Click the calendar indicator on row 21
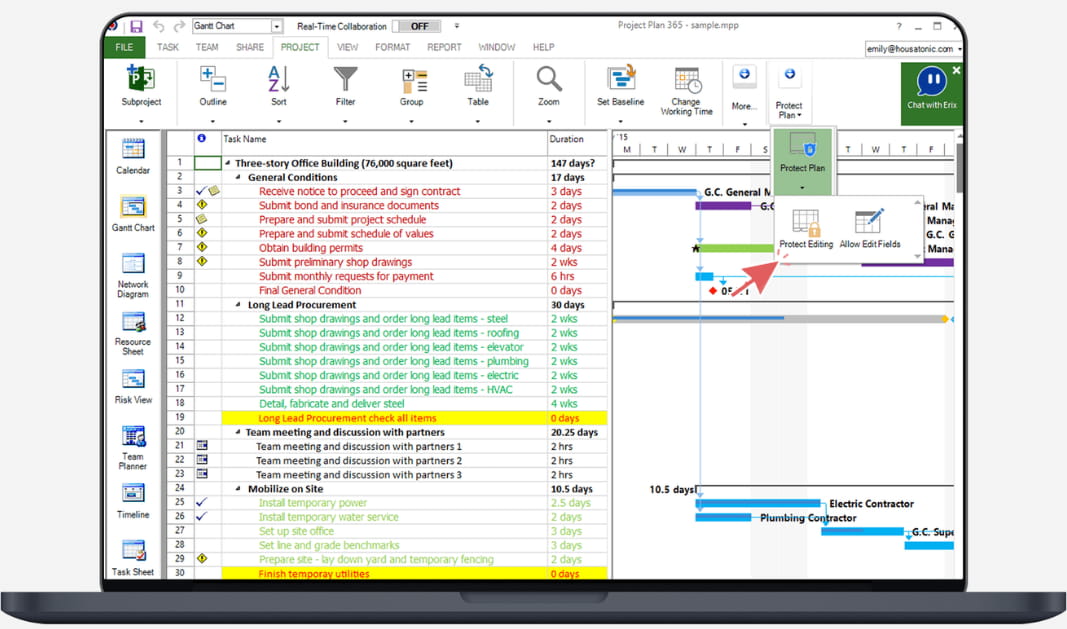1067x629 pixels. (x=201, y=446)
